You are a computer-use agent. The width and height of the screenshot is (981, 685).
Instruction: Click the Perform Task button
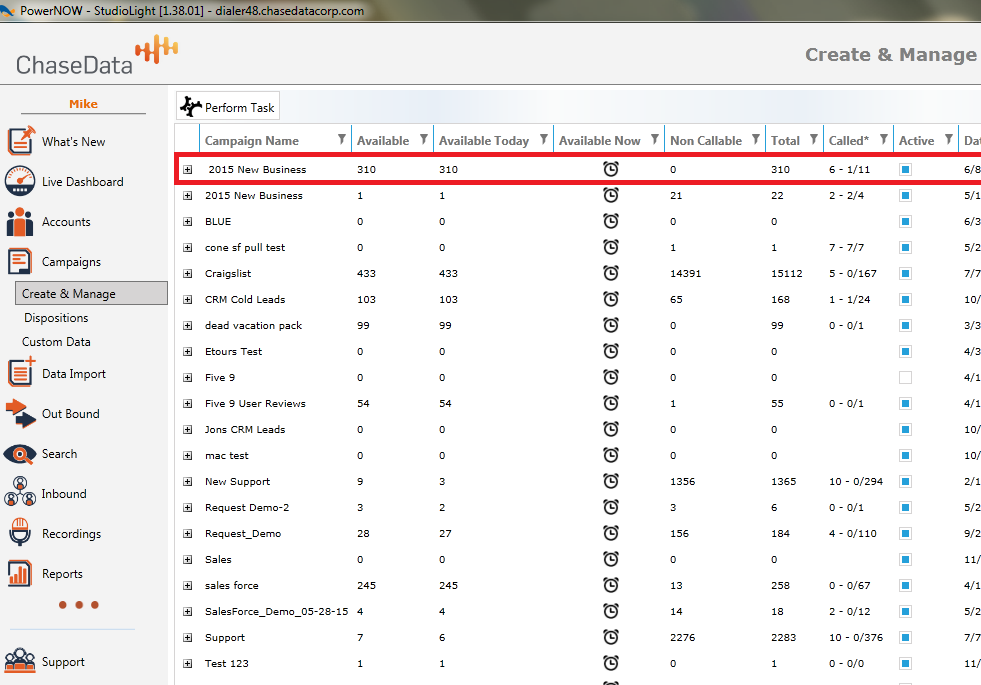pyautogui.click(x=228, y=107)
